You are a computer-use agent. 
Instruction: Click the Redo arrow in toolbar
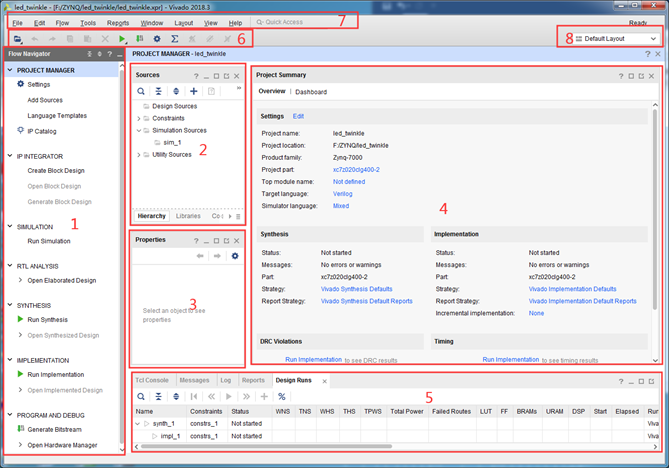52,39
